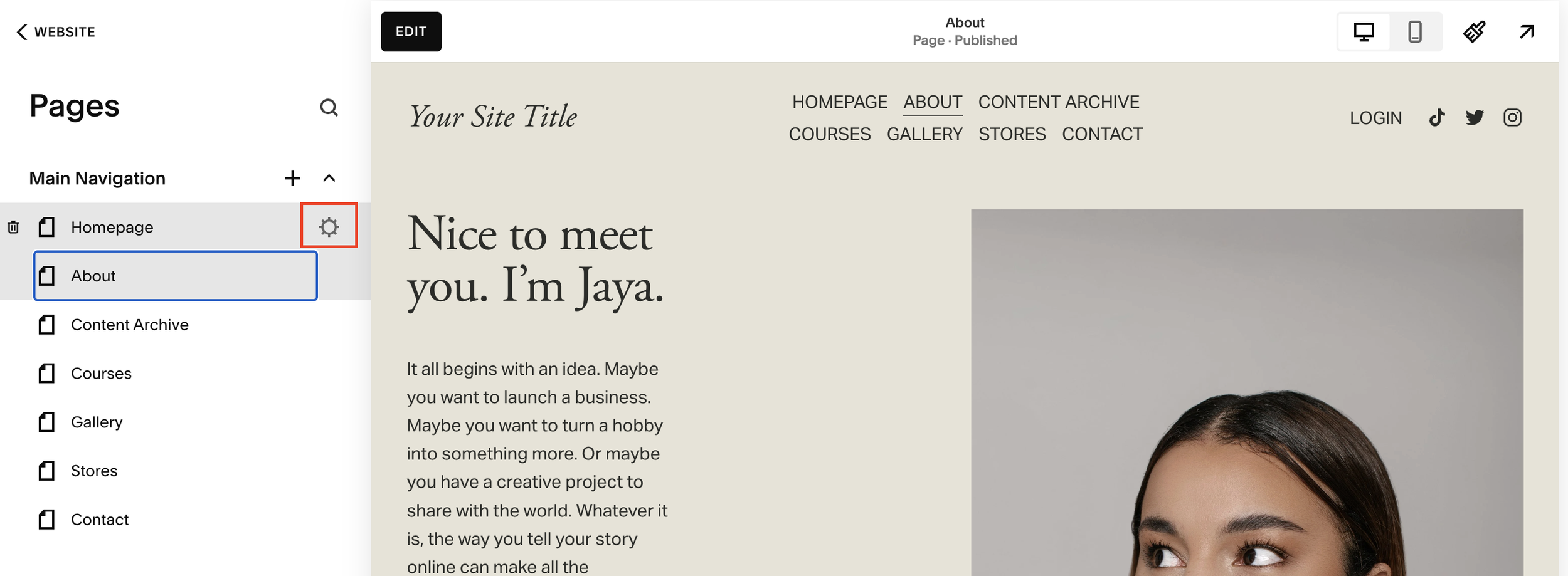Viewport: 1568px width, 576px height.
Task: Open CONTENT ARCHIVE in header nav
Action: pos(1059,102)
